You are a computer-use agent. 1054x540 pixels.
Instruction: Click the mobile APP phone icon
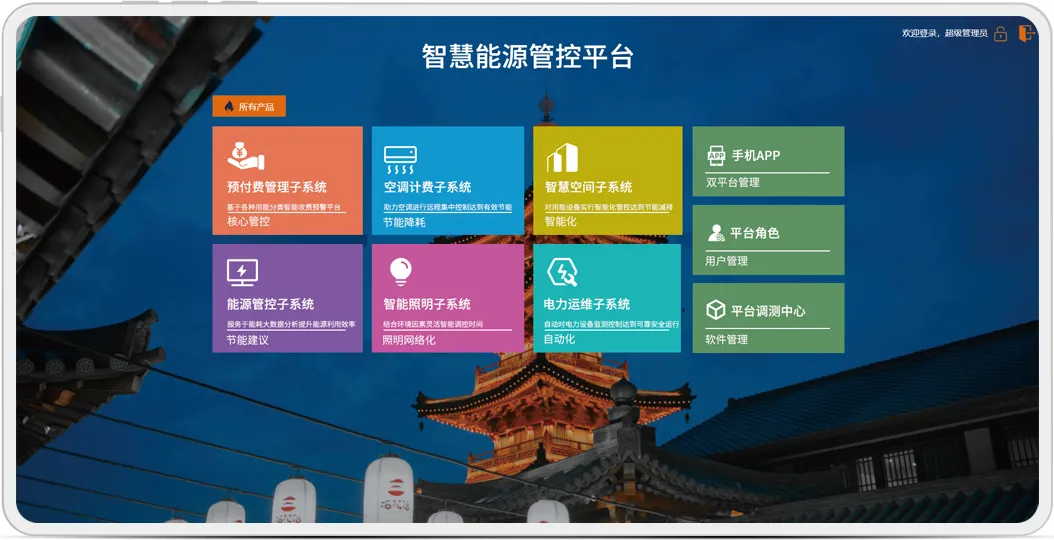coord(716,156)
